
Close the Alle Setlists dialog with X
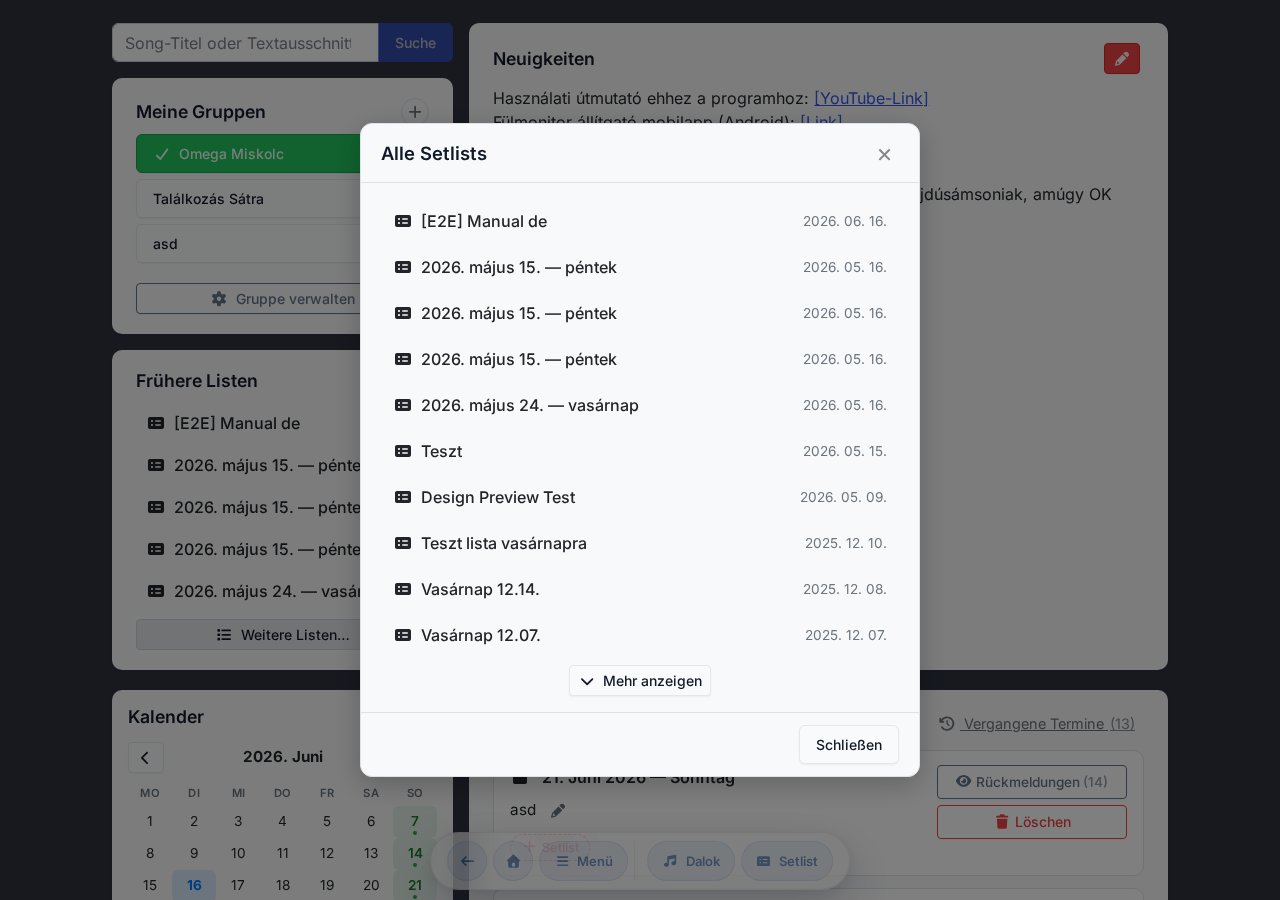884,154
